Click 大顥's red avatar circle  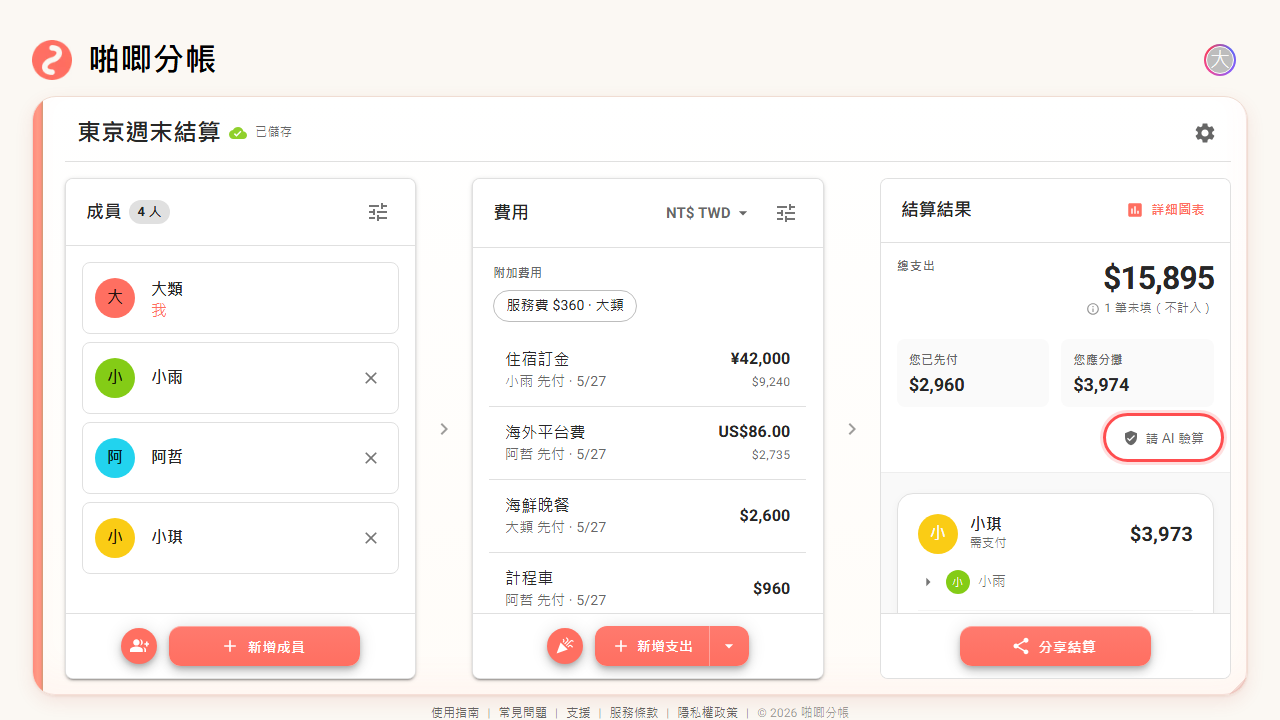(x=115, y=298)
